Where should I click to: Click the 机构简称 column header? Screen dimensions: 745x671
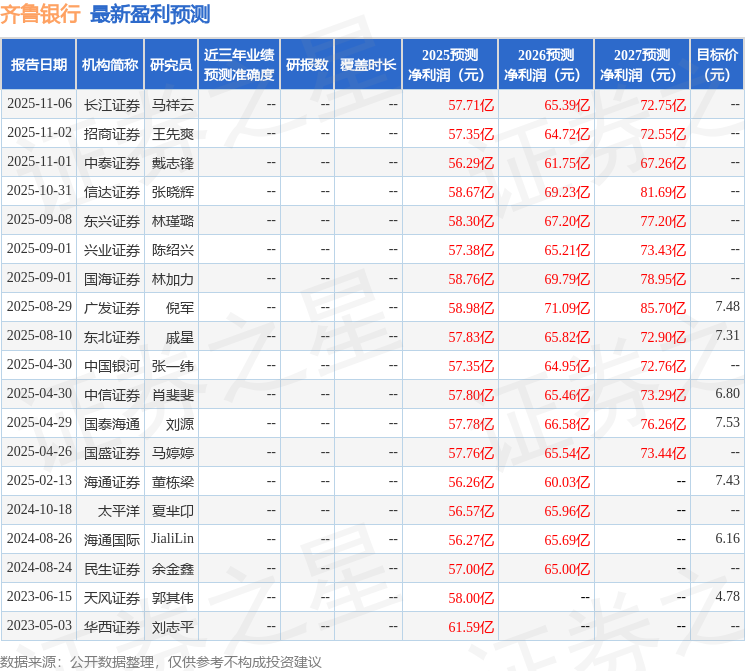110,65
